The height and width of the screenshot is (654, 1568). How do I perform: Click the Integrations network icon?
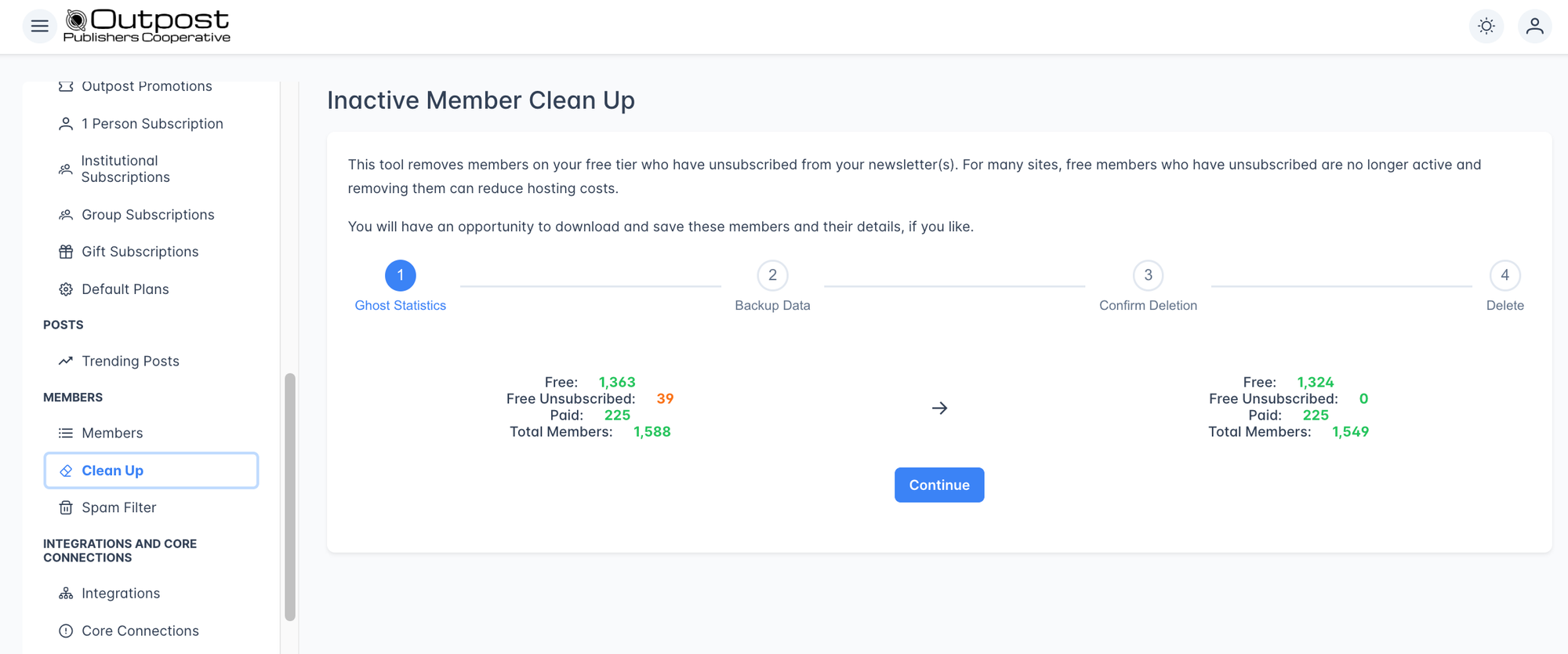coord(66,594)
